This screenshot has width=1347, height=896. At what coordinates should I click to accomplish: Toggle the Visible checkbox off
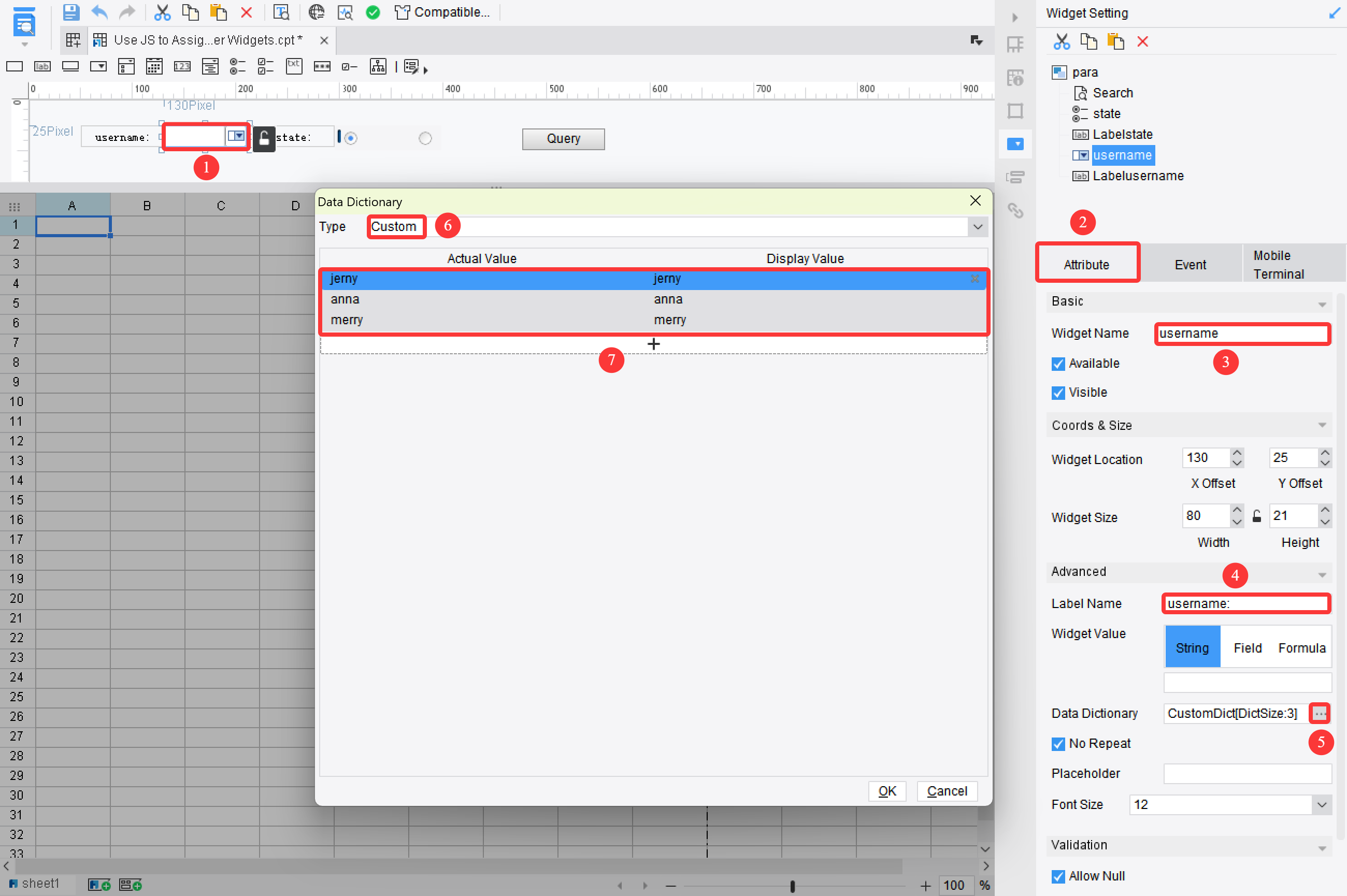1058,393
